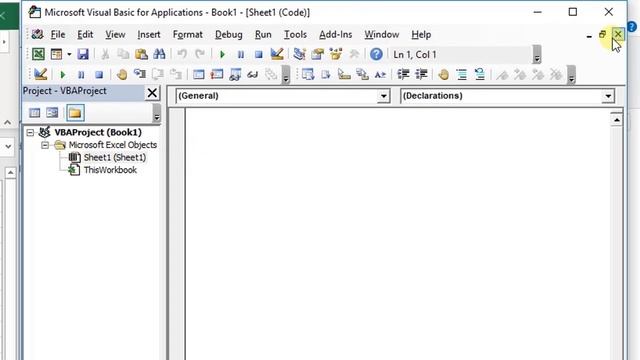The width and height of the screenshot is (640, 360).
Task: Outdent code with the Outdent icon
Action: tap(421, 74)
